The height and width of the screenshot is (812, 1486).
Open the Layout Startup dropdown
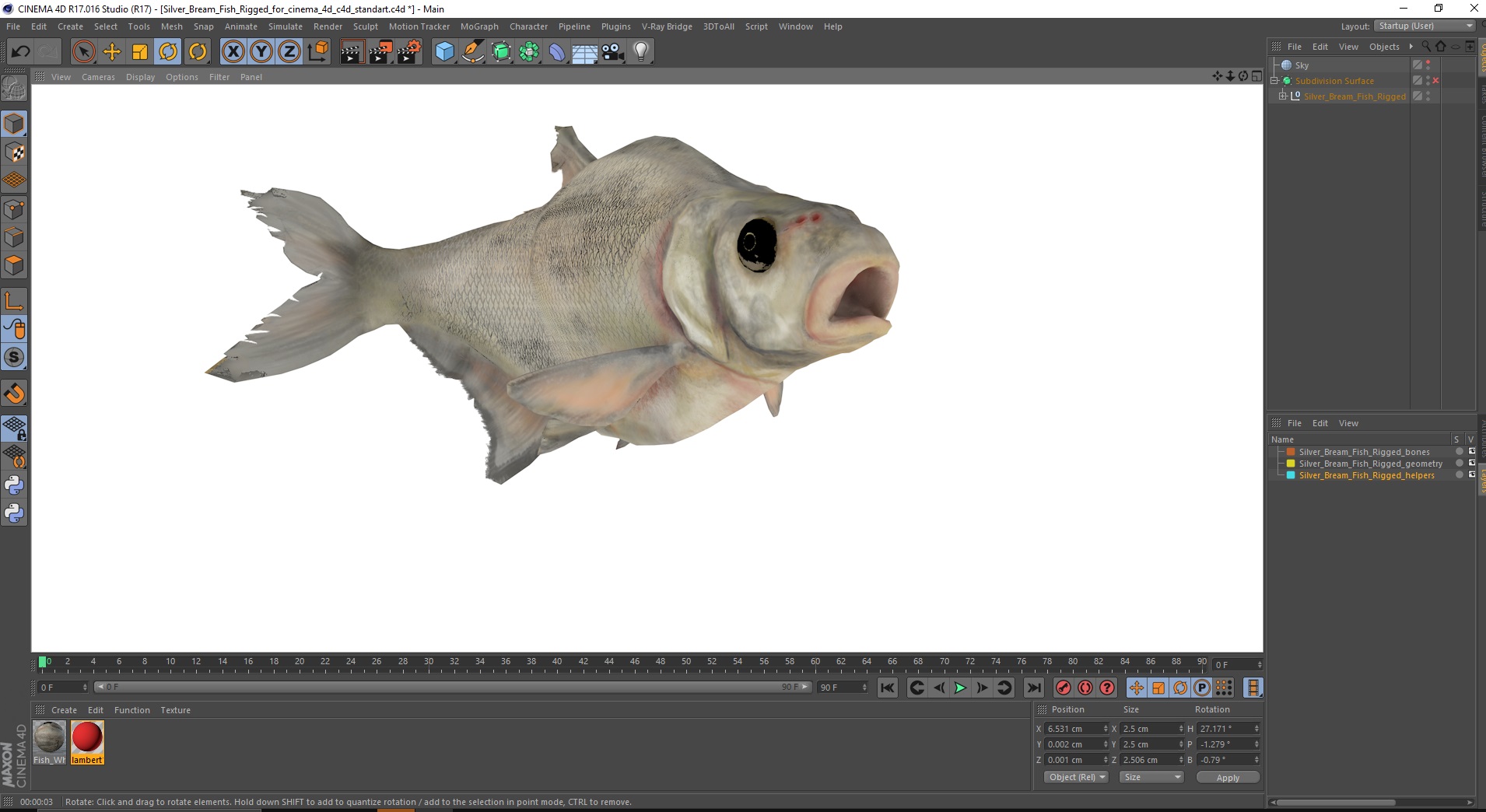click(1425, 26)
